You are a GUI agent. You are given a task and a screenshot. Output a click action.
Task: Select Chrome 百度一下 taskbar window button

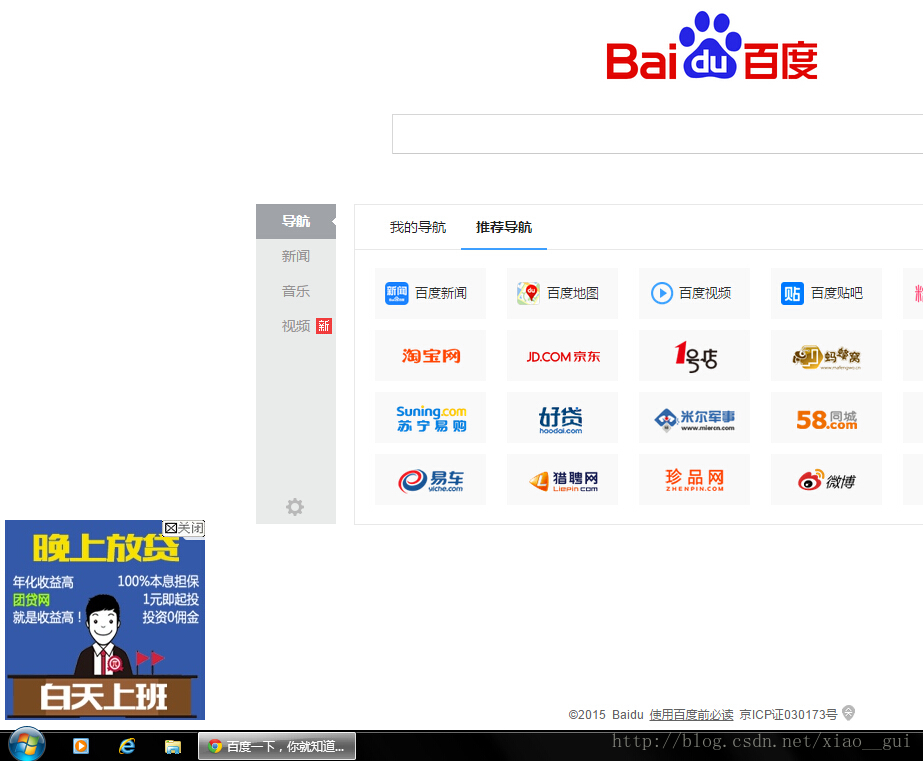pos(277,746)
